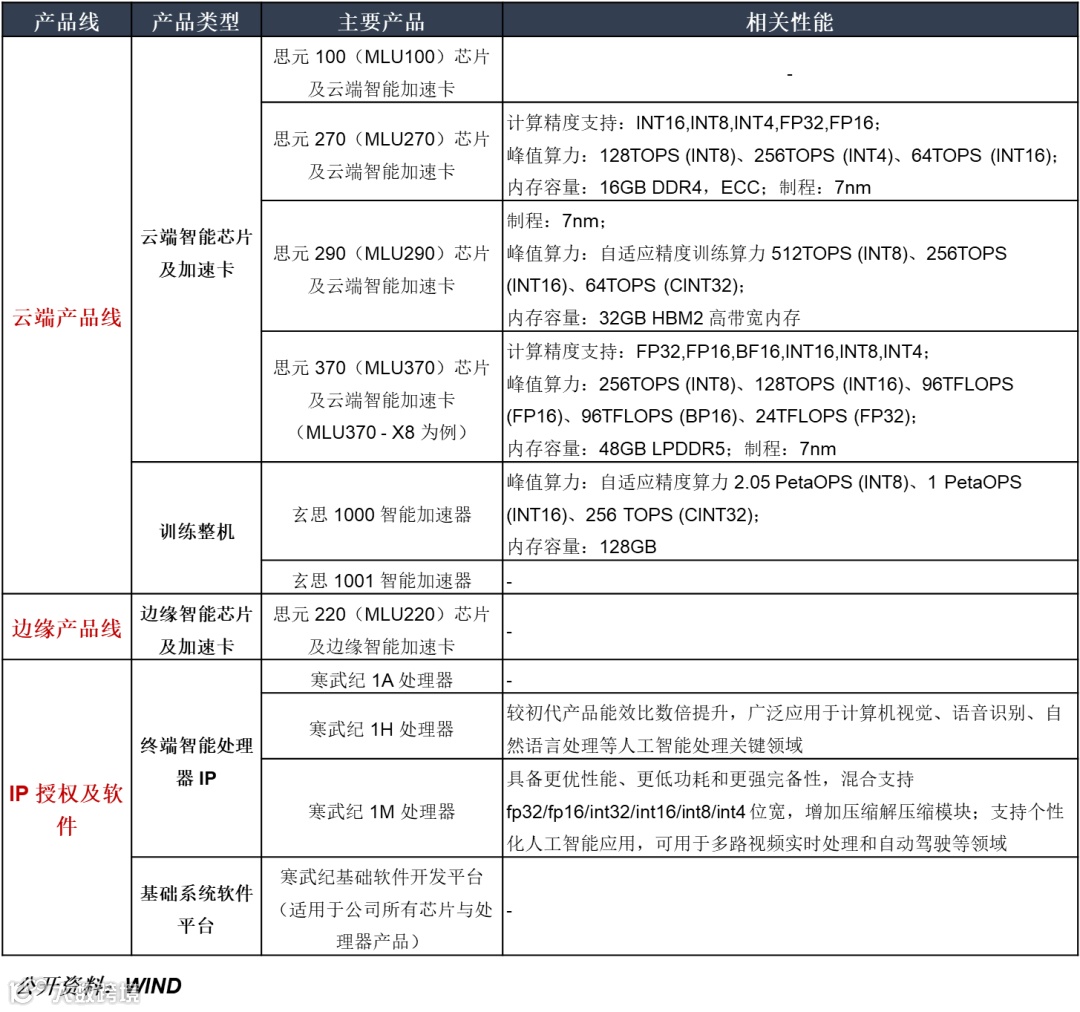
Task: Click the 1H performance text 较初代产品能效比数倍提升
Action: coord(790,726)
